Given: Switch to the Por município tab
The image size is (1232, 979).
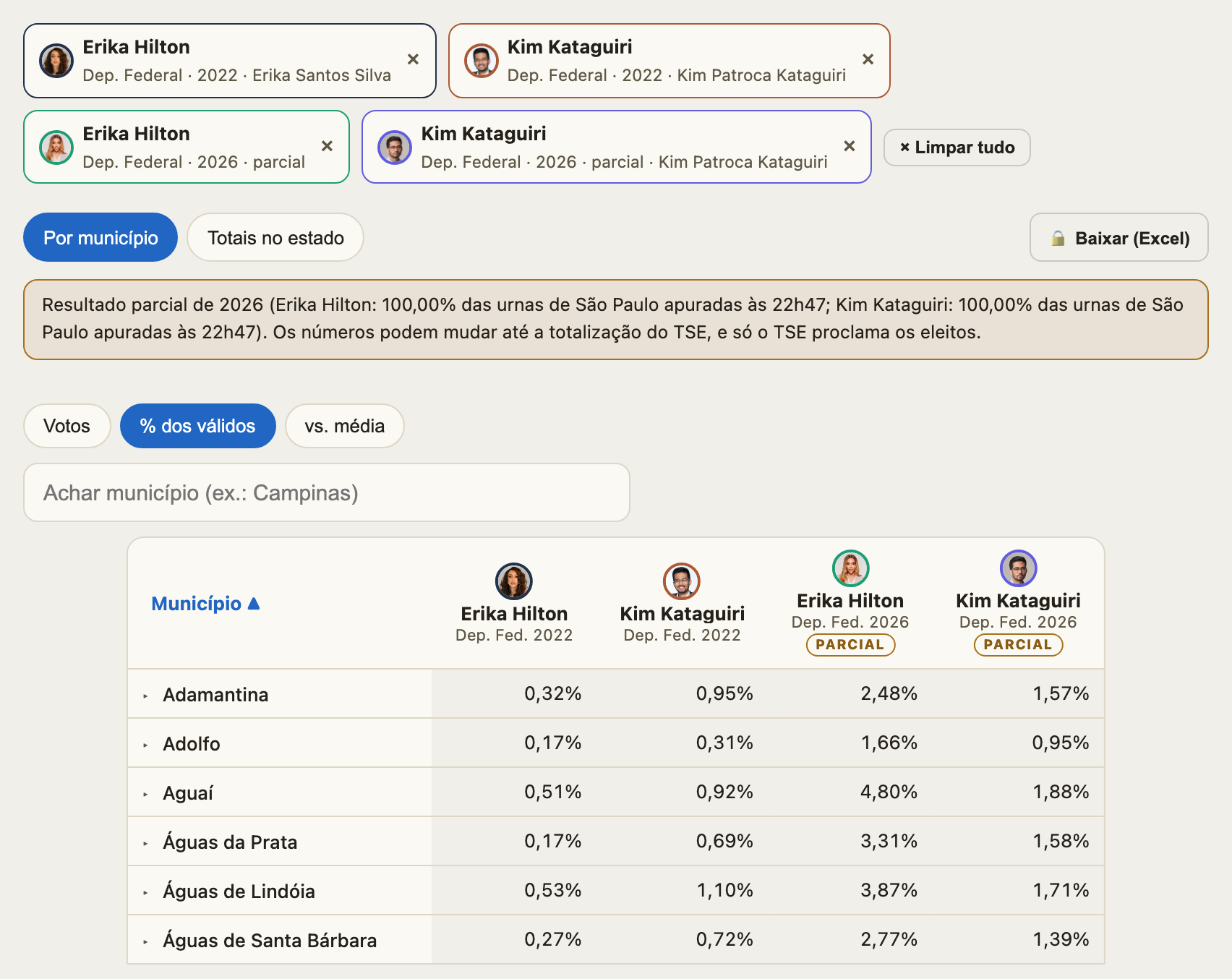Looking at the screenshot, I should 100,237.
